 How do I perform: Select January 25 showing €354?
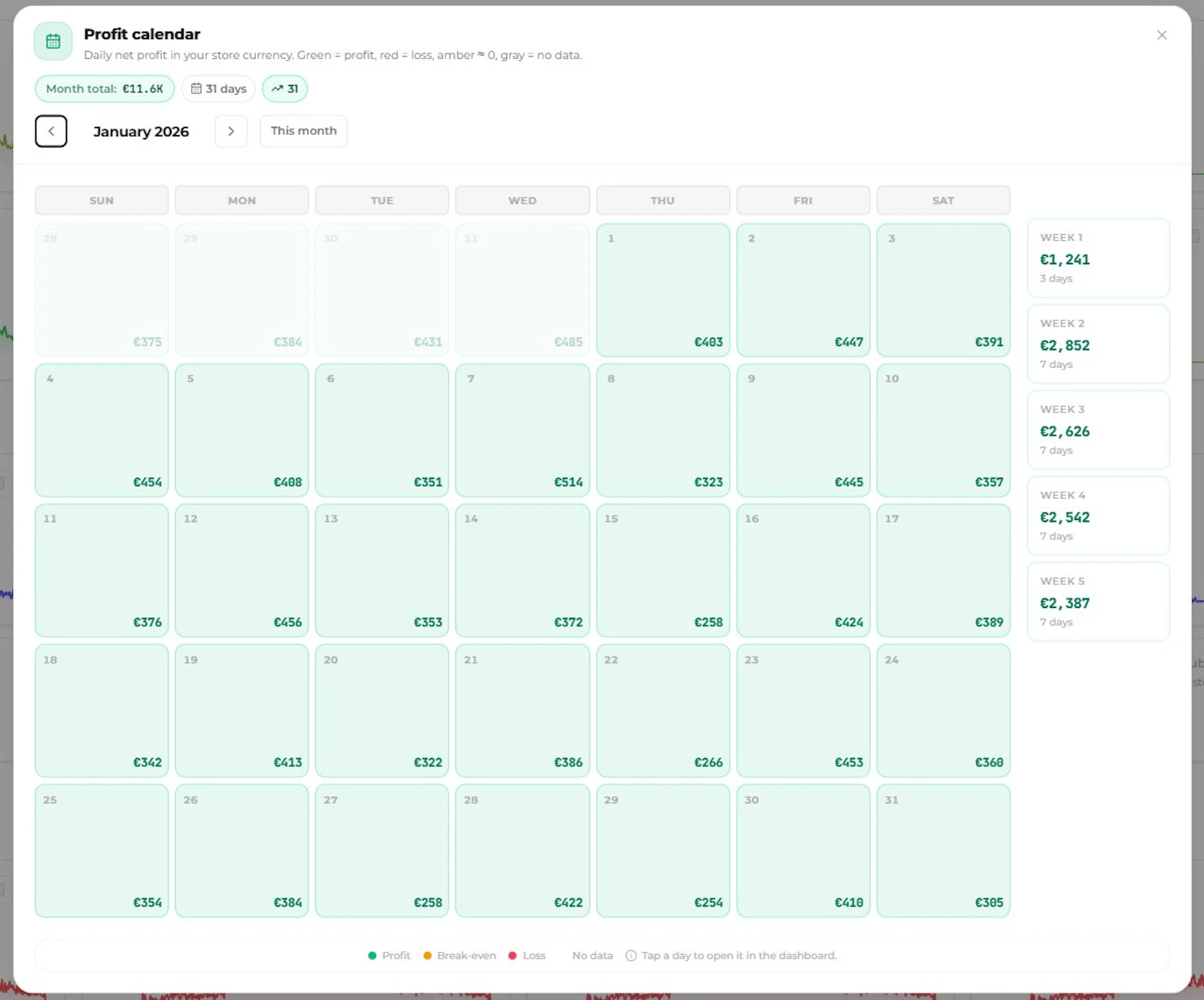point(102,851)
